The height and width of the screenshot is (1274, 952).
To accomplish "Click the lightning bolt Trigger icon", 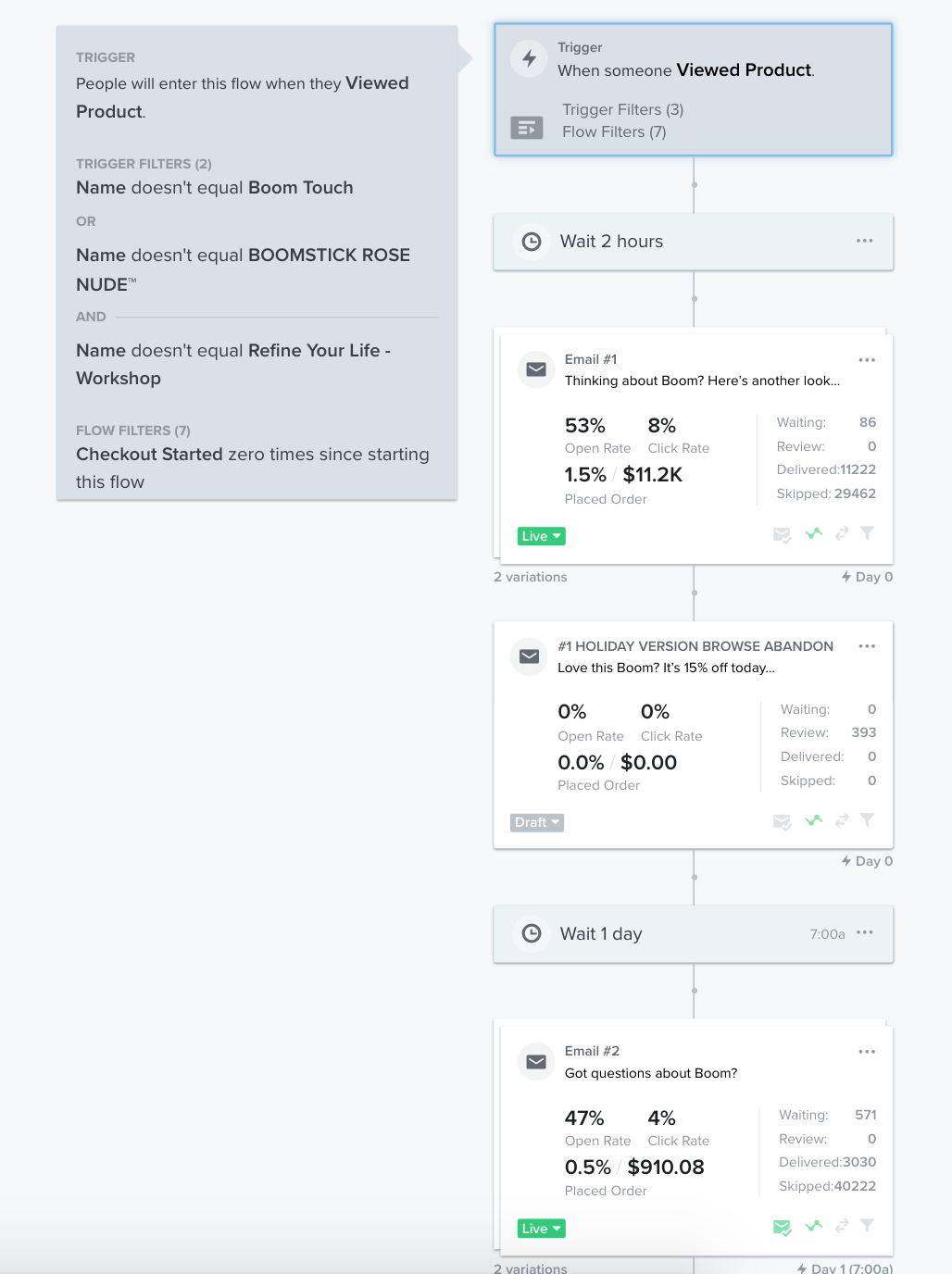I will (x=529, y=58).
